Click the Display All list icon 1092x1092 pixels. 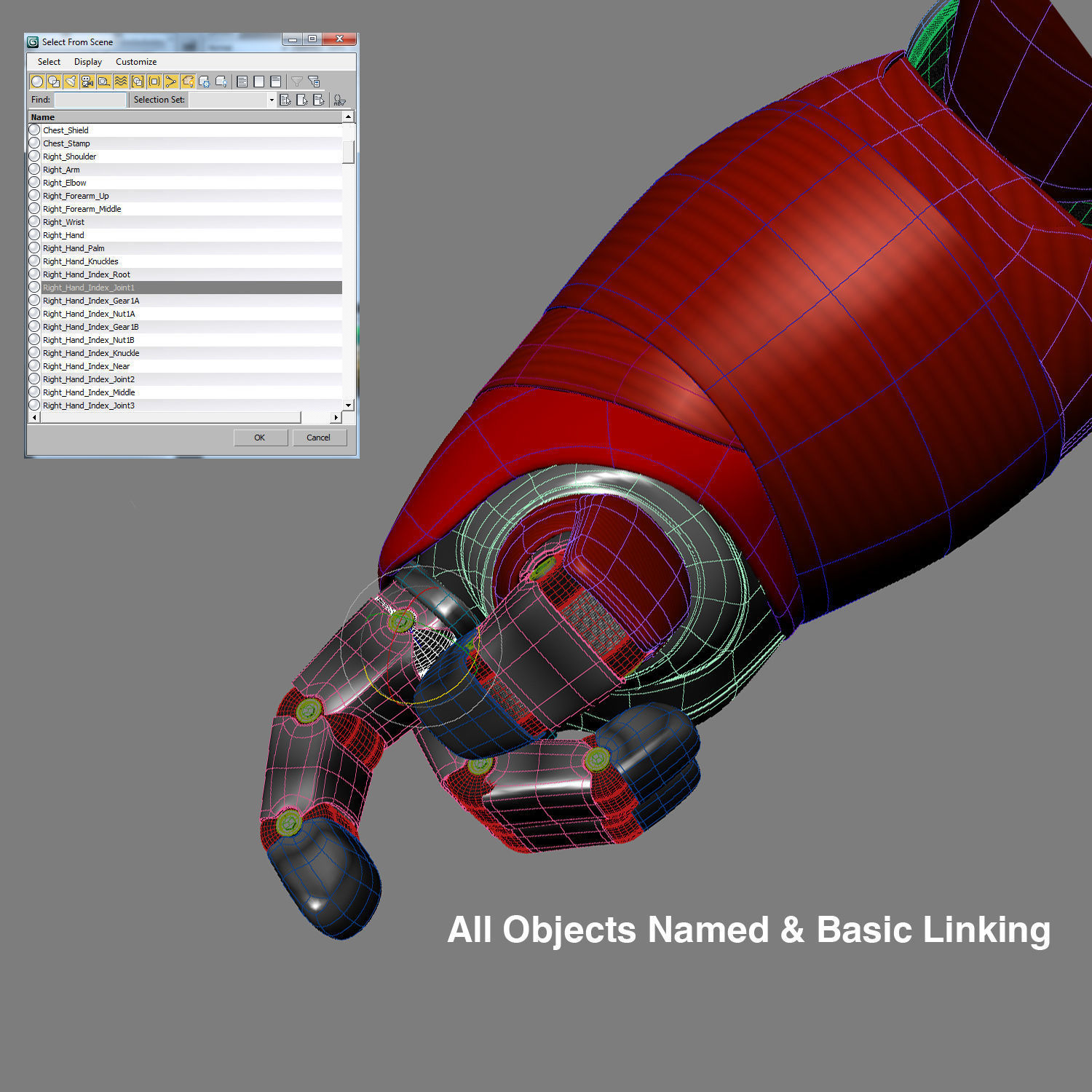click(x=242, y=82)
